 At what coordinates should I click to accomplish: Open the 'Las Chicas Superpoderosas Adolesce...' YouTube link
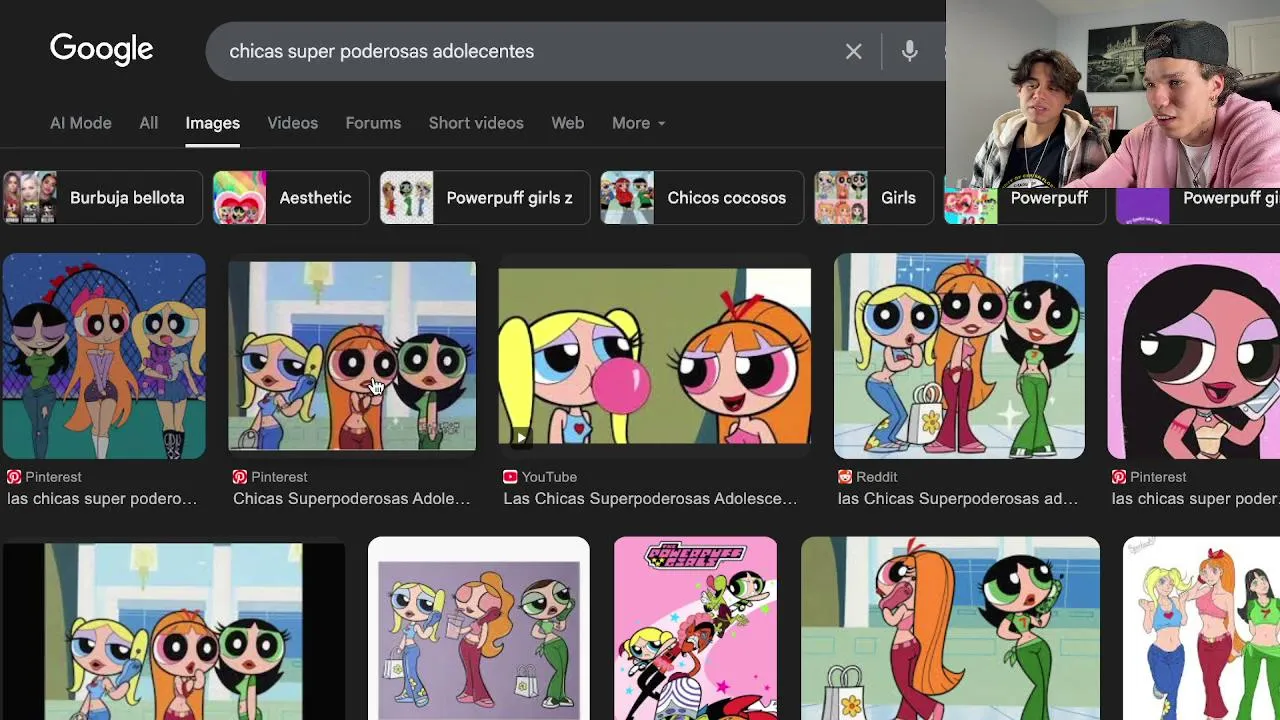650,499
